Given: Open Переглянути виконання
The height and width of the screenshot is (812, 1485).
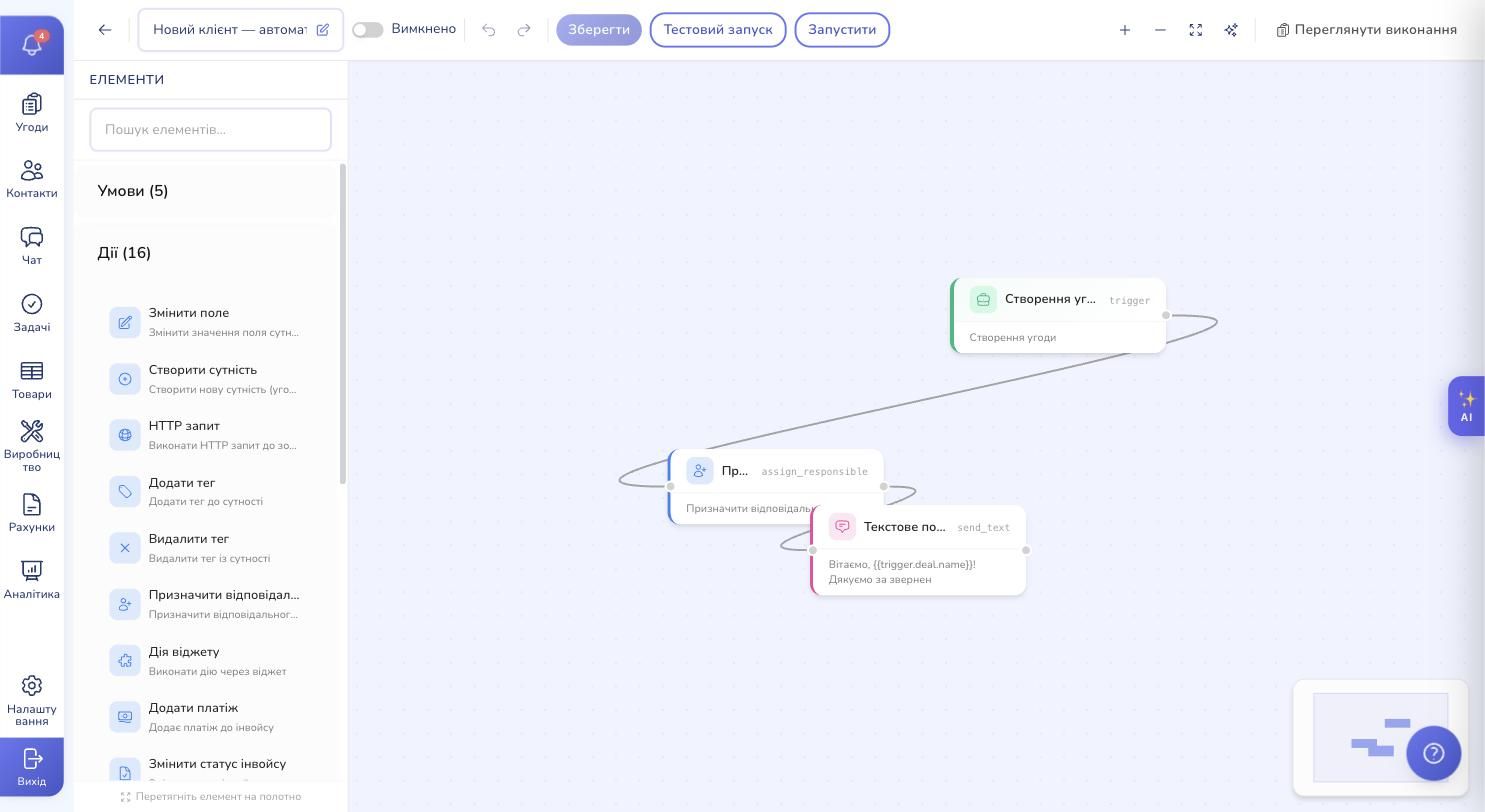Looking at the screenshot, I should 1367,30.
